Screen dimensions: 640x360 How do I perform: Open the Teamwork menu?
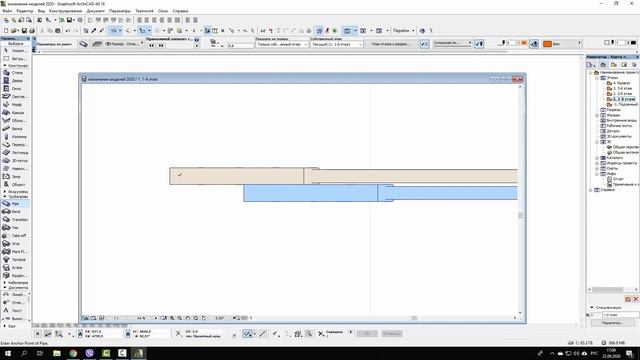144,11
